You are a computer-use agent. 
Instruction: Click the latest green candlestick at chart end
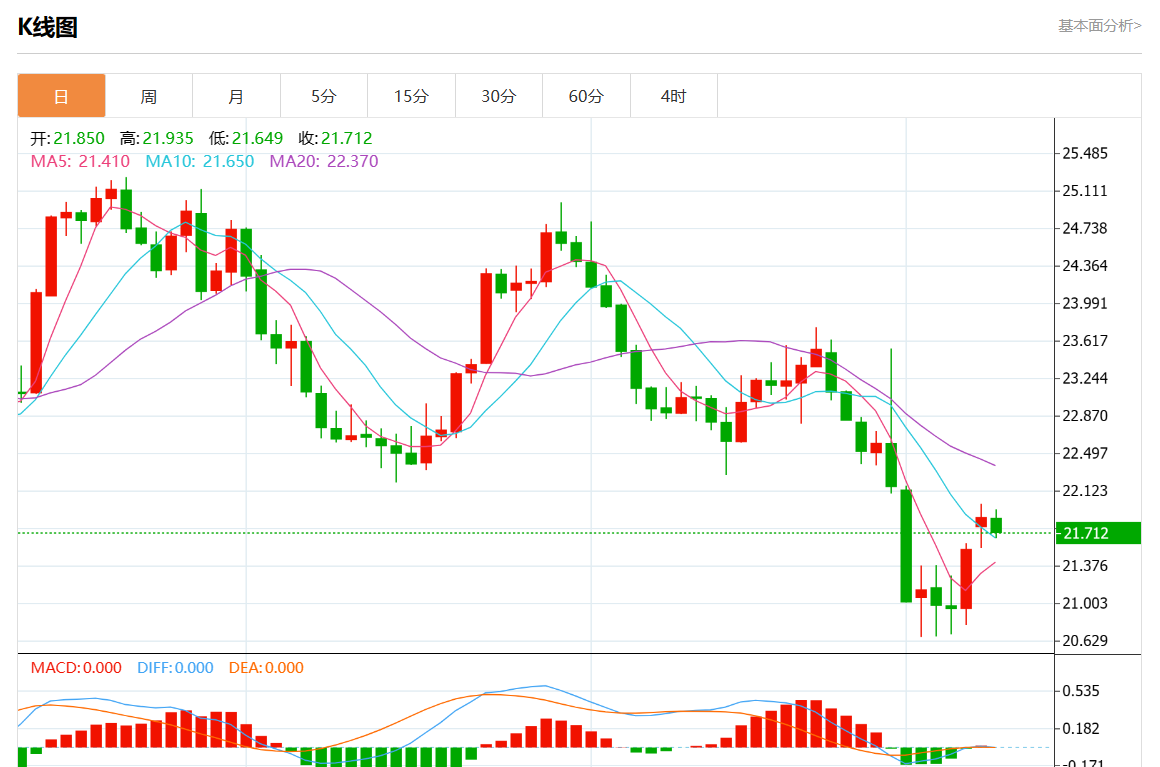[x=996, y=525]
